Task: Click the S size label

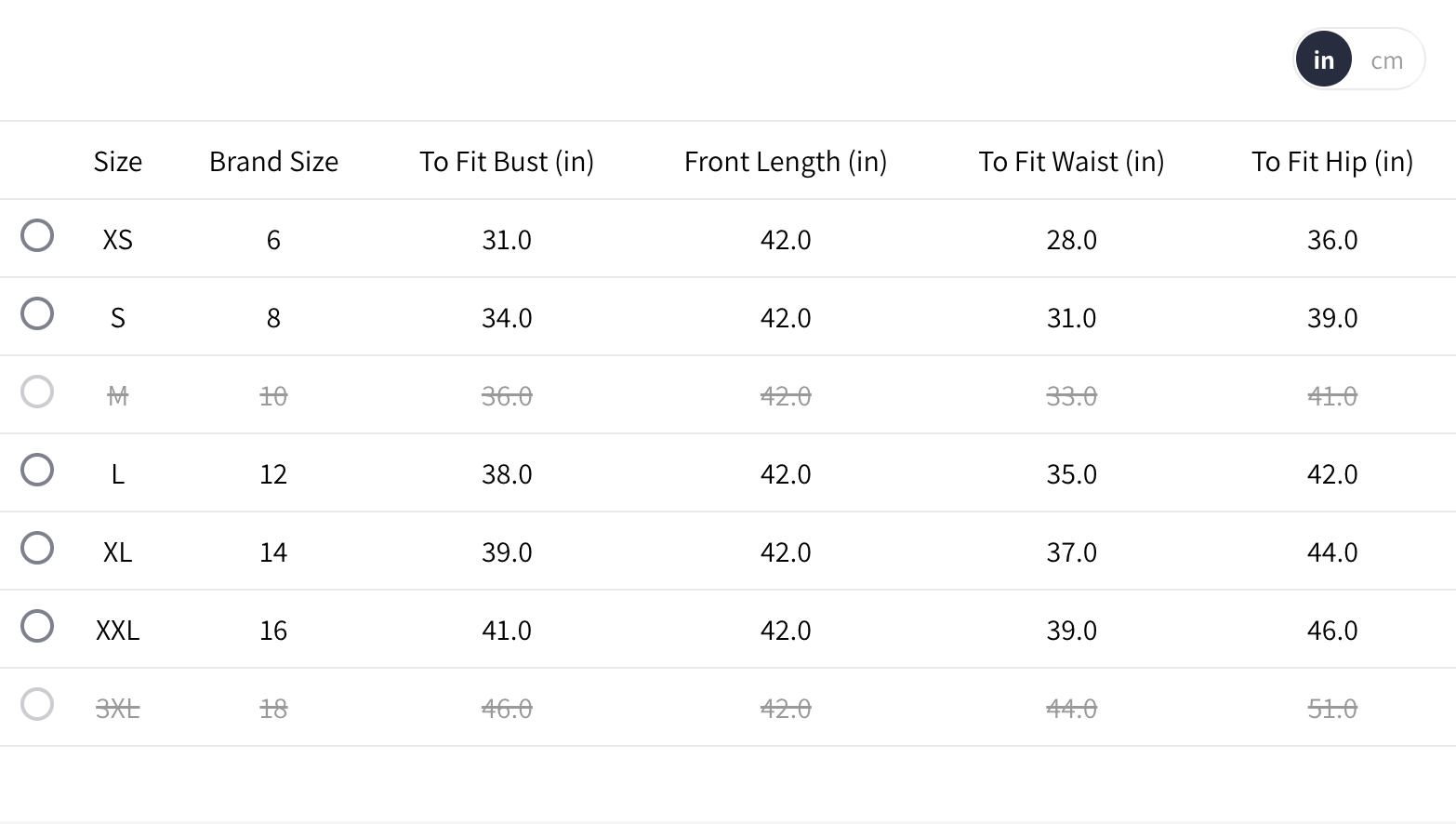Action: (x=118, y=318)
